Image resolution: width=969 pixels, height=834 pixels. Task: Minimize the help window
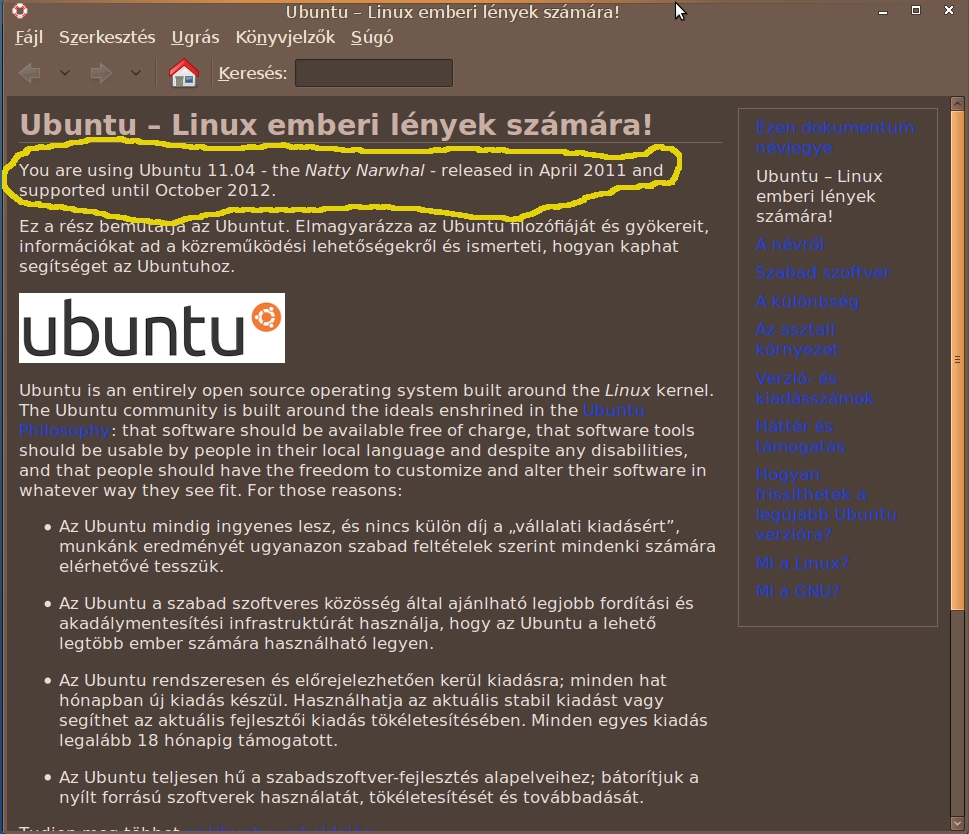(x=883, y=11)
